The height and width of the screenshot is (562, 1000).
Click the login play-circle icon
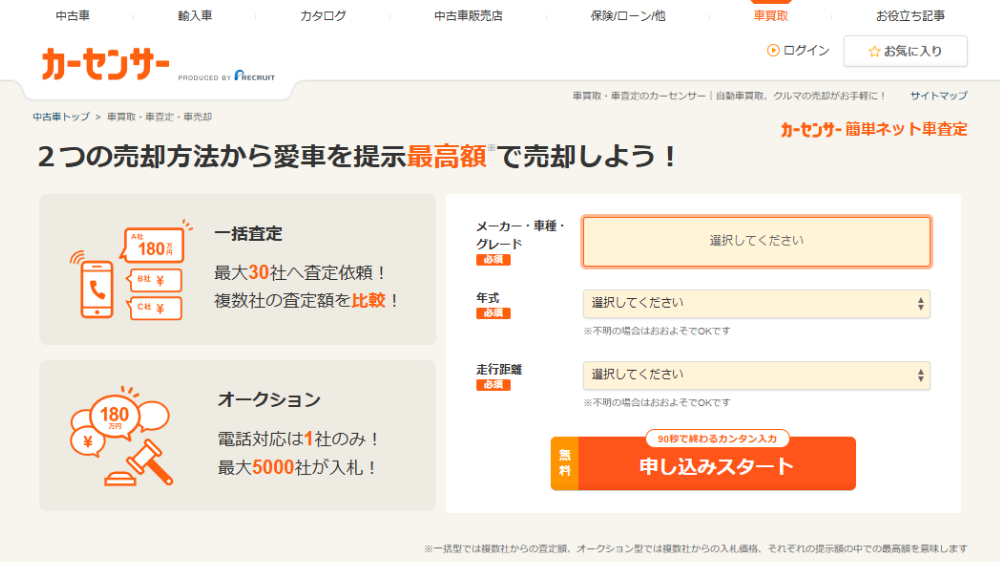pyautogui.click(x=772, y=51)
